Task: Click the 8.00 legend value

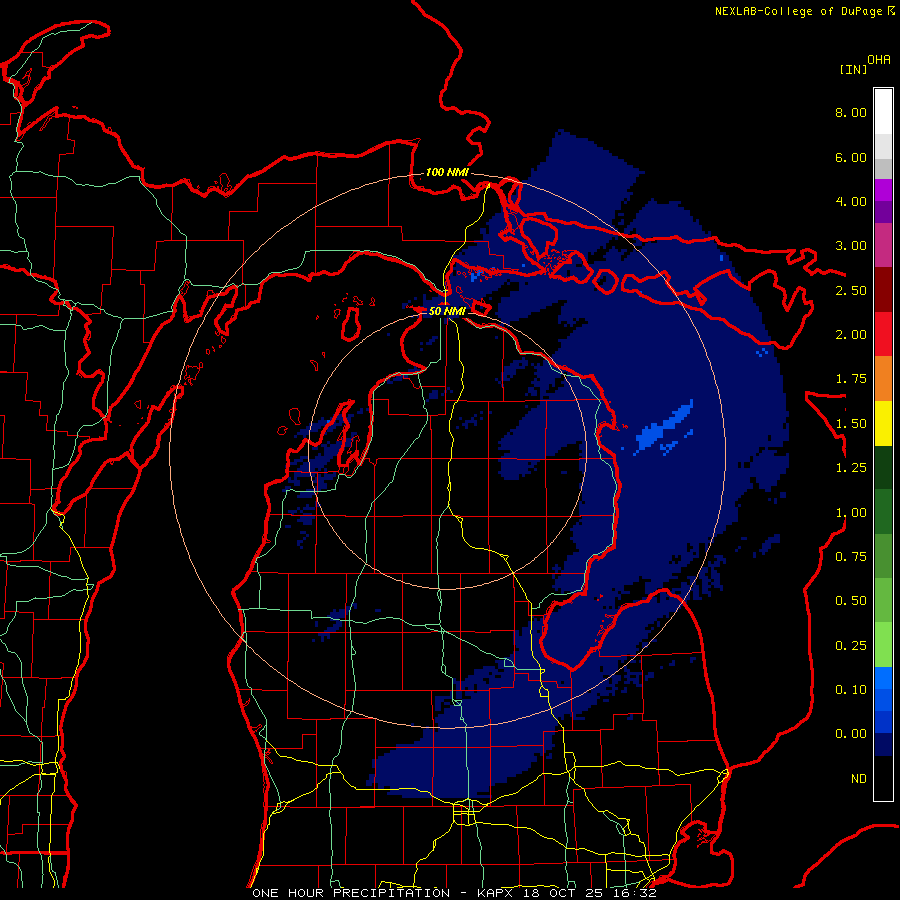Action: (851, 112)
